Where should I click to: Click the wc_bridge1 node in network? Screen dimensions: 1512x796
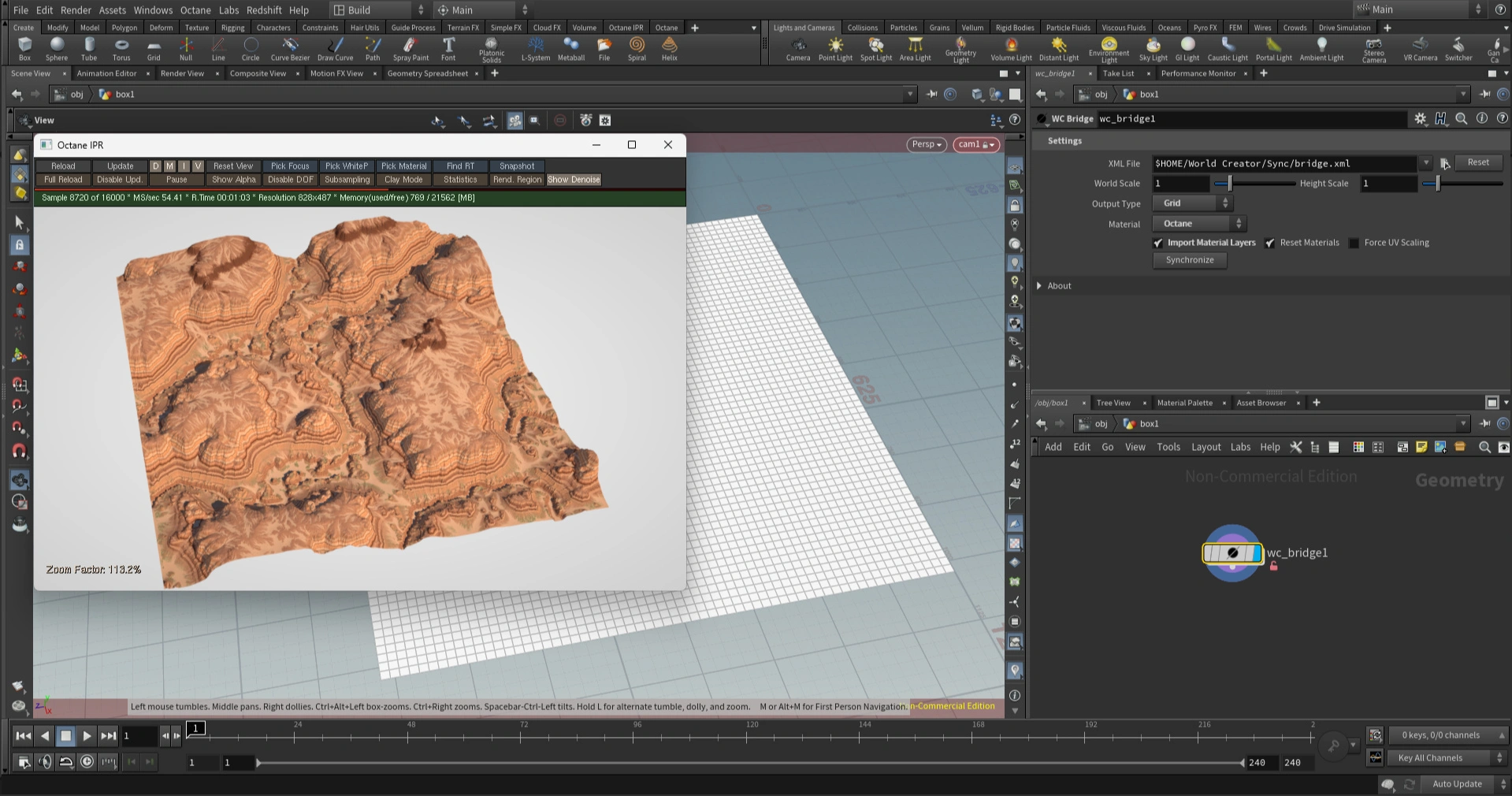point(1232,553)
